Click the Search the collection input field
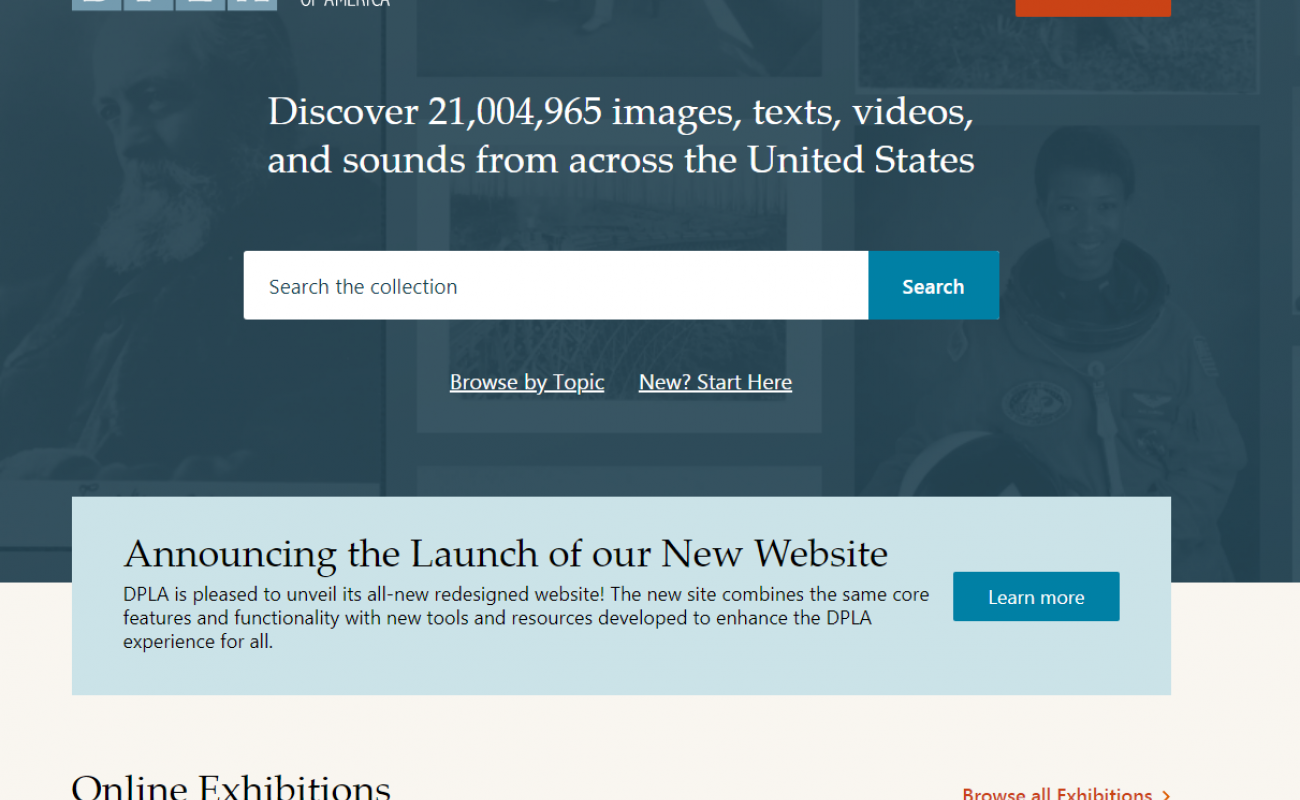 (556, 286)
